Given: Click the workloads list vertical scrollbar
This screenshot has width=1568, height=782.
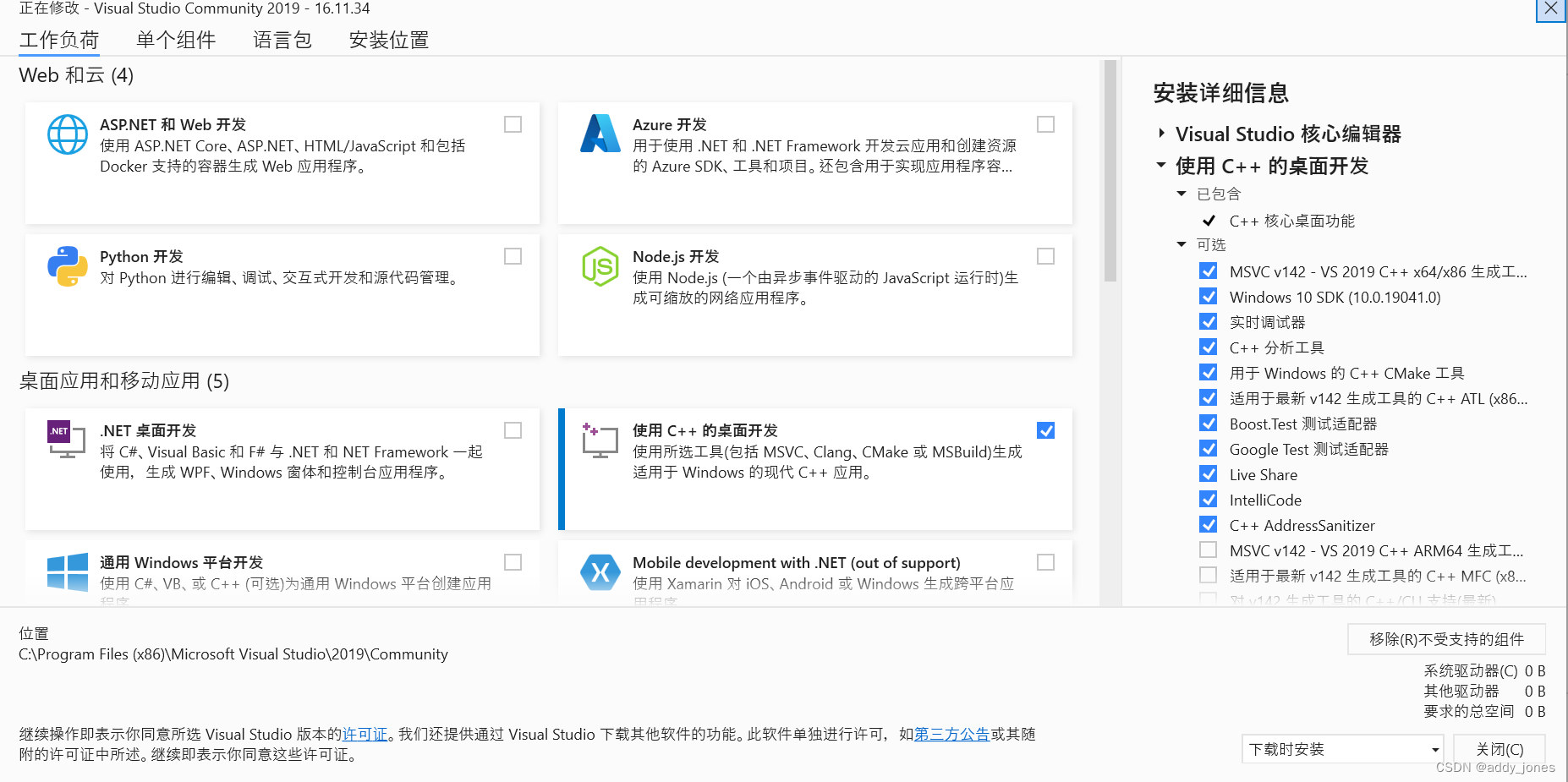Looking at the screenshot, I should tap(1110, 171).
